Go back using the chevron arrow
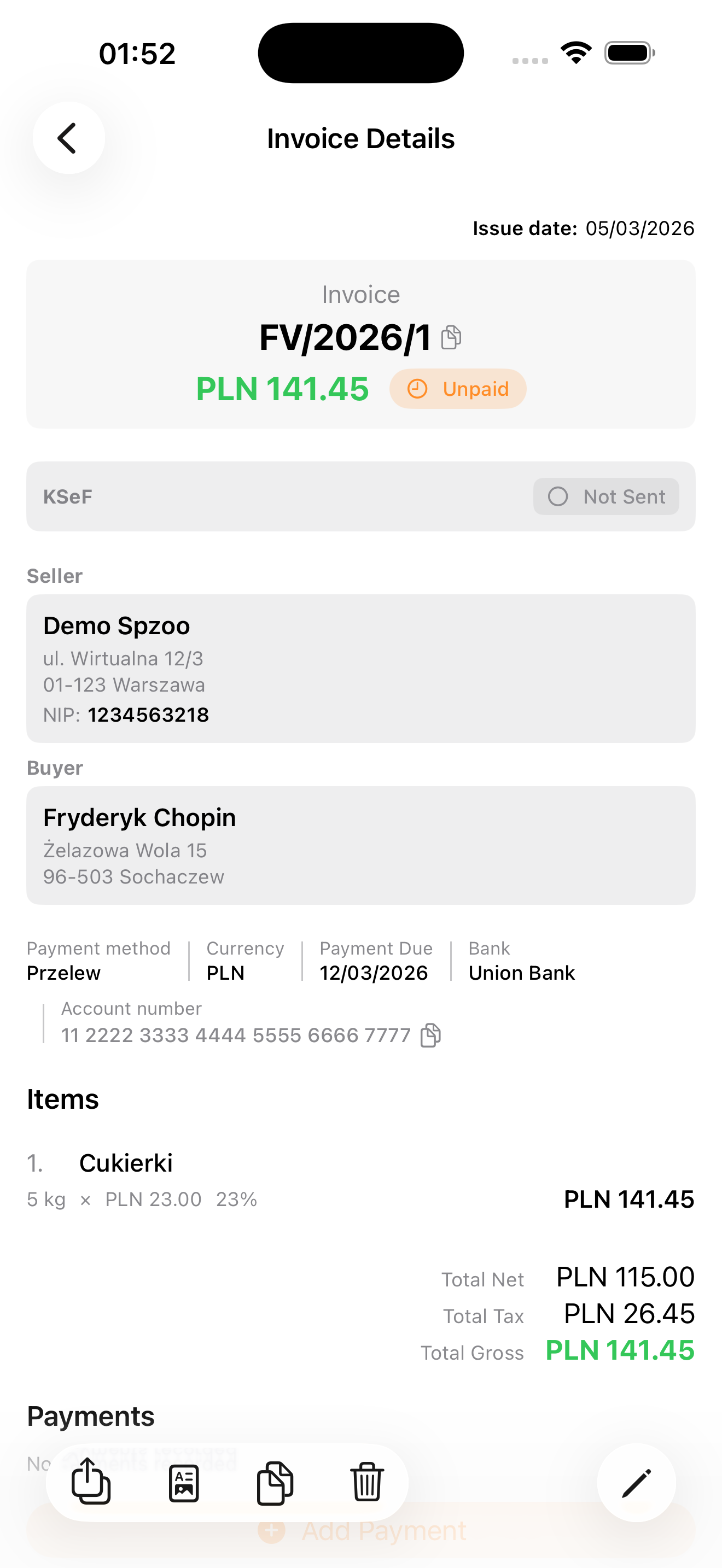 click(x=68, y=138)
